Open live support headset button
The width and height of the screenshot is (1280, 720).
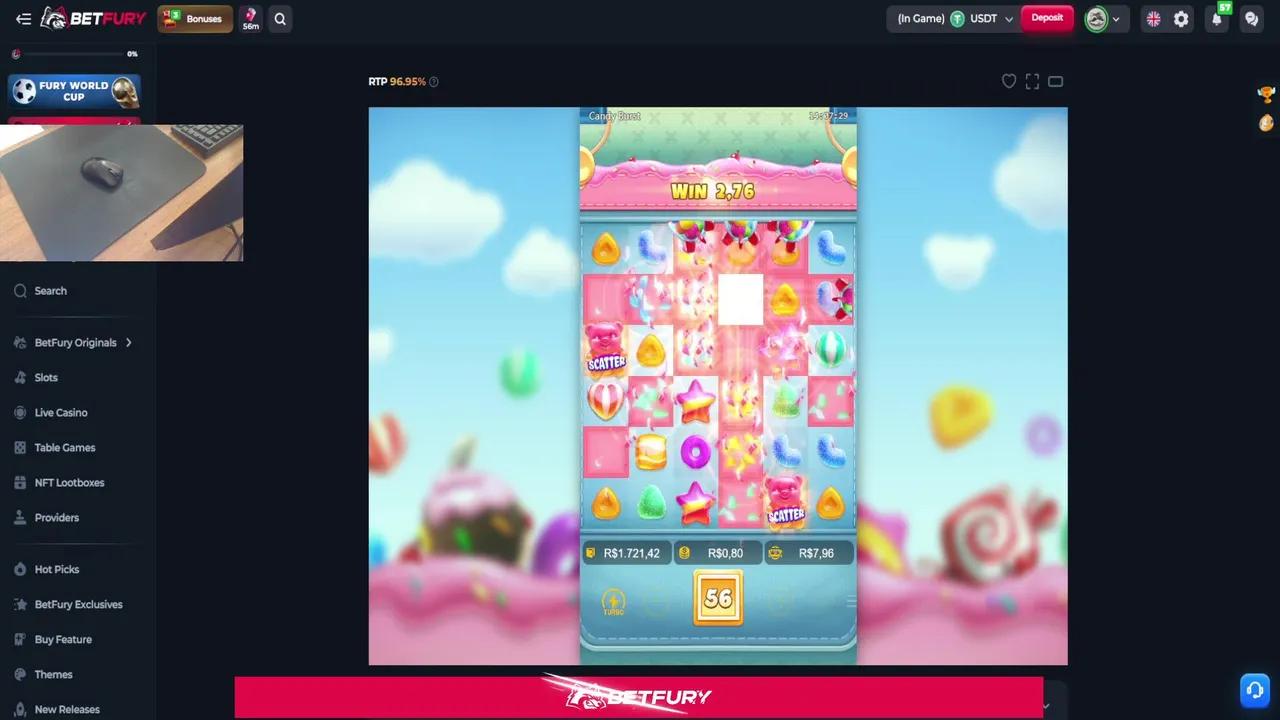(x=1254, y=689)
